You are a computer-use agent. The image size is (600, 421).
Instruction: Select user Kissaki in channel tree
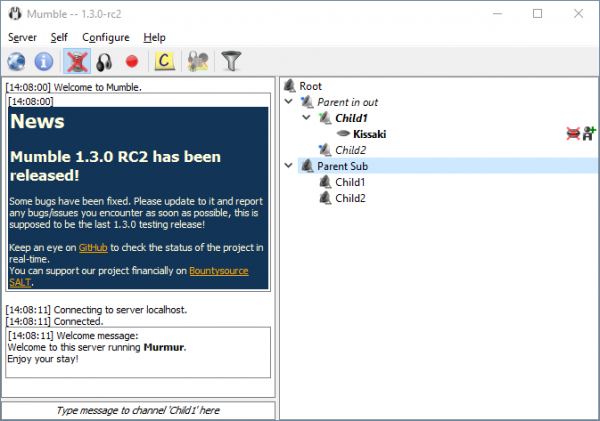369,134
